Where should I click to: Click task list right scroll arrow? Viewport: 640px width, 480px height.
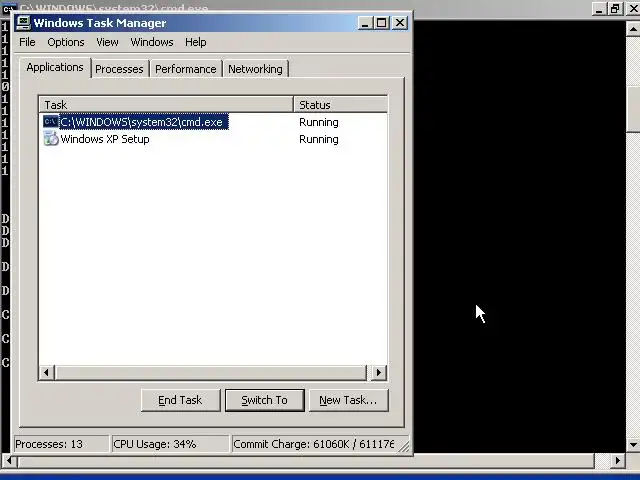coord(379,372)
